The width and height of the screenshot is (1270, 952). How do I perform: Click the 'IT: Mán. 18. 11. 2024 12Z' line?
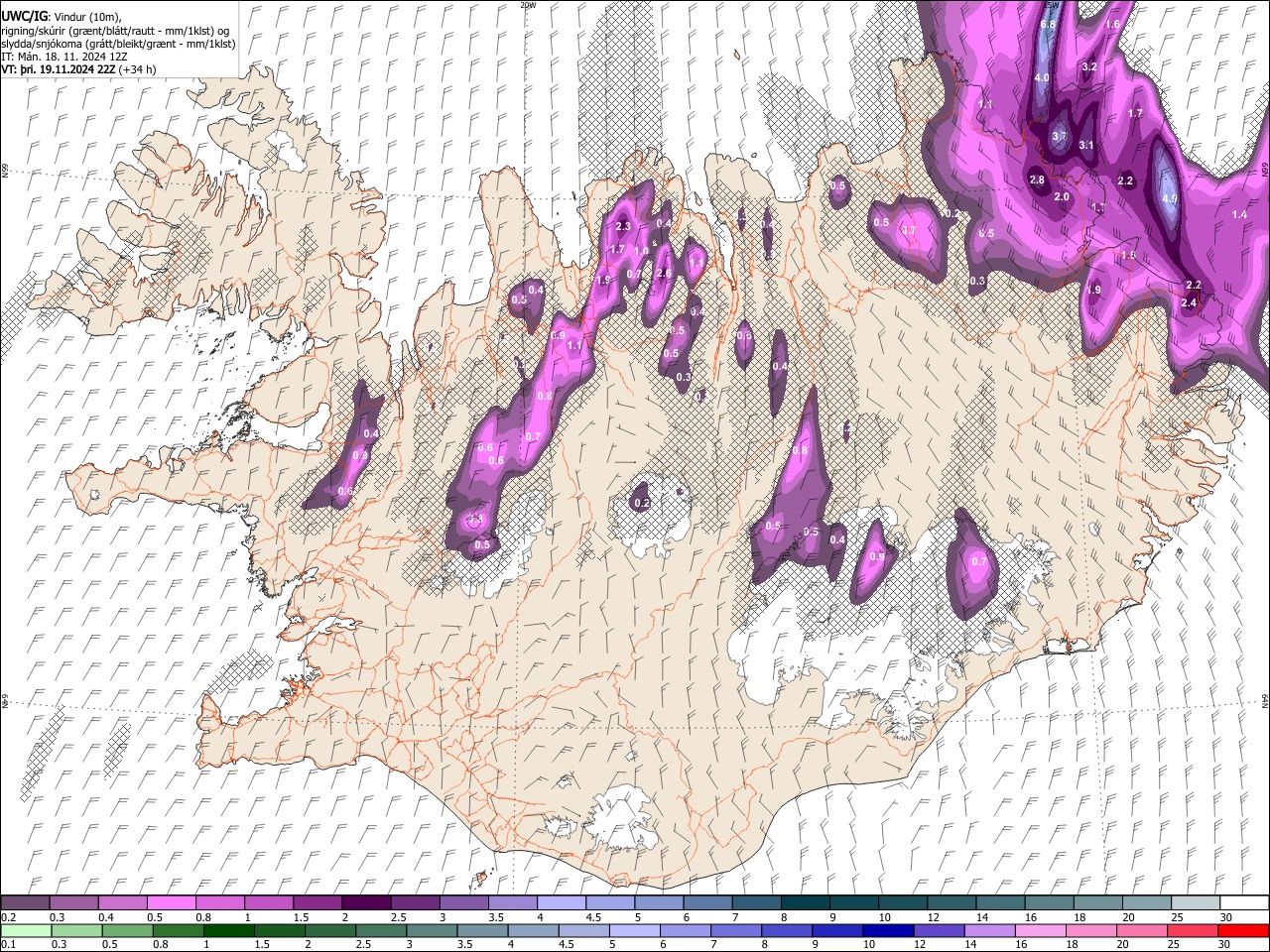coord(63,57)
